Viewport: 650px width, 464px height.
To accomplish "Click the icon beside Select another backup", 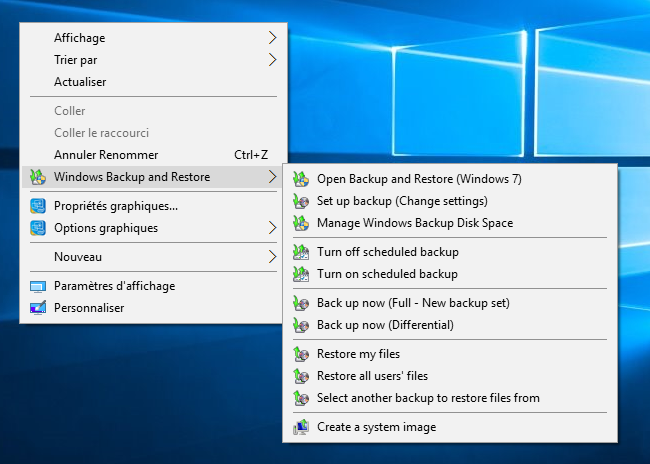I will (x=301, y=398).
